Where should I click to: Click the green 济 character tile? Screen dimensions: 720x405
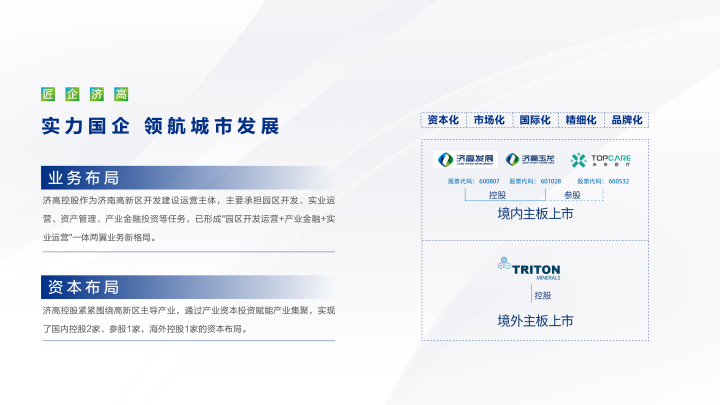97,94
